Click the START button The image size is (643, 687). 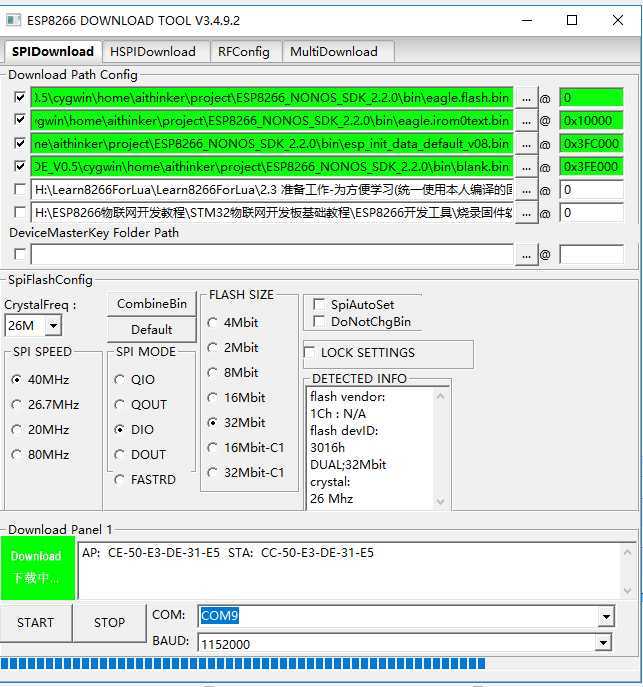[x=35, y=623]
